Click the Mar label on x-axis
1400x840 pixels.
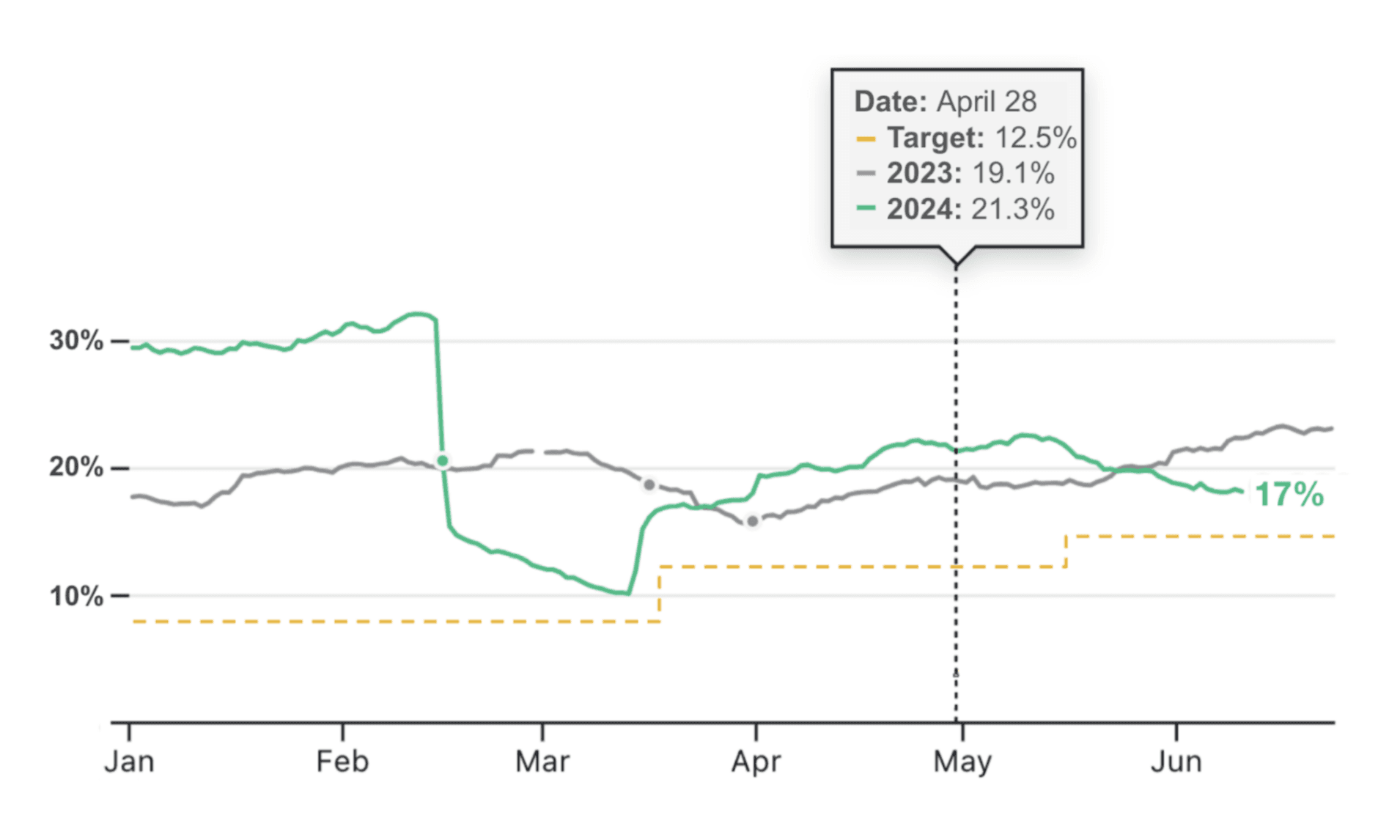542,762
